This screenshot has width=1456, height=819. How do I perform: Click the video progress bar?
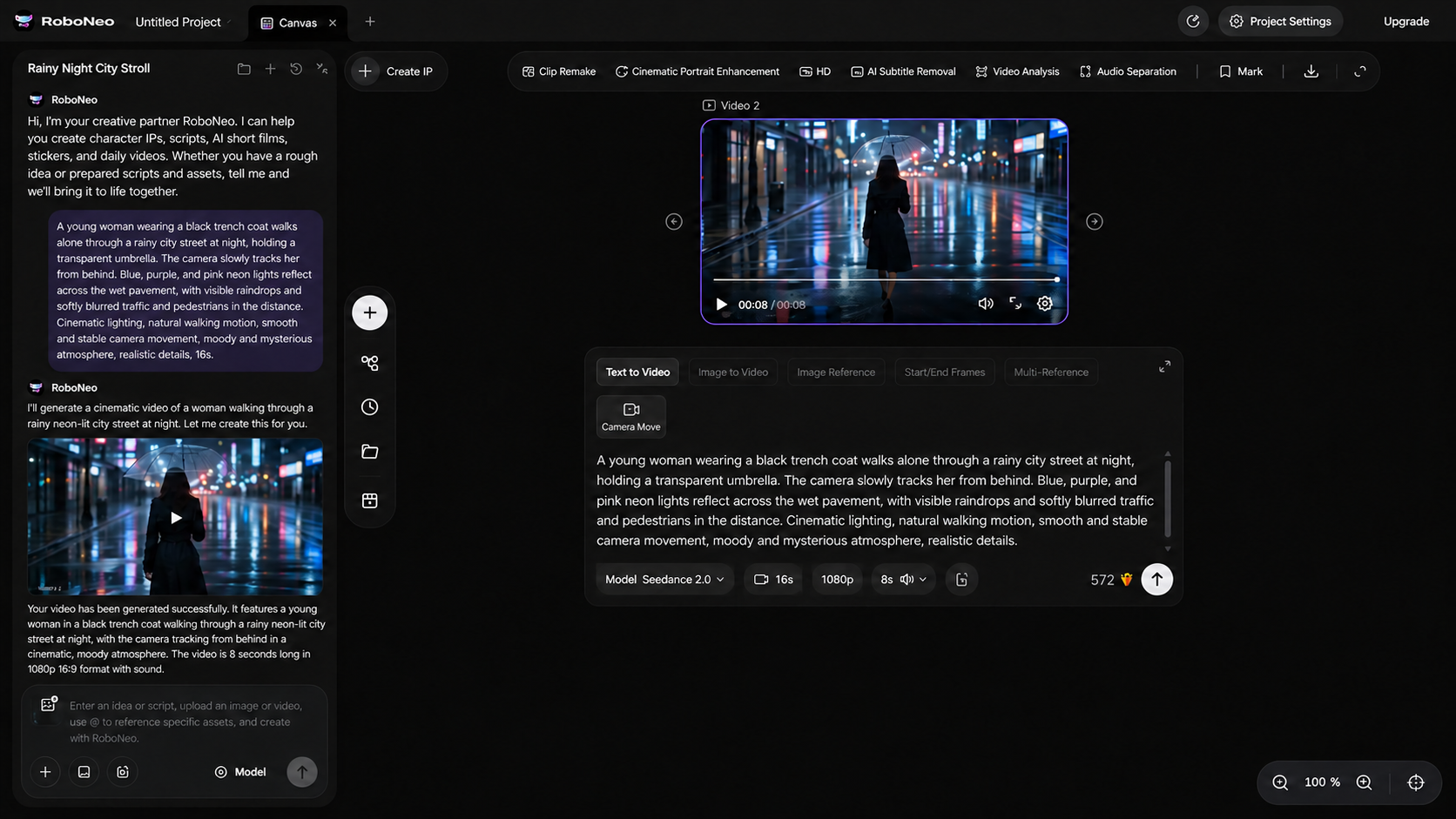click(886, 279)
